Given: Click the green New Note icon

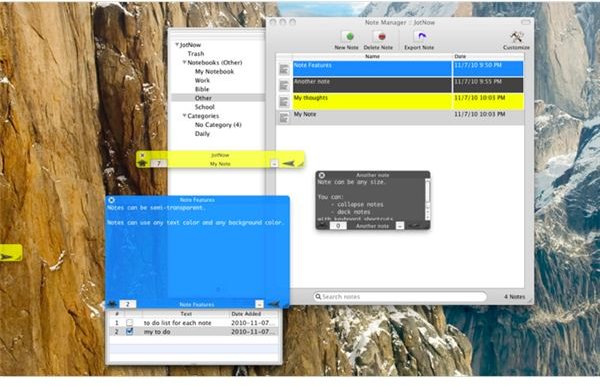Looking at the screenshot, I should coord(349,36).
